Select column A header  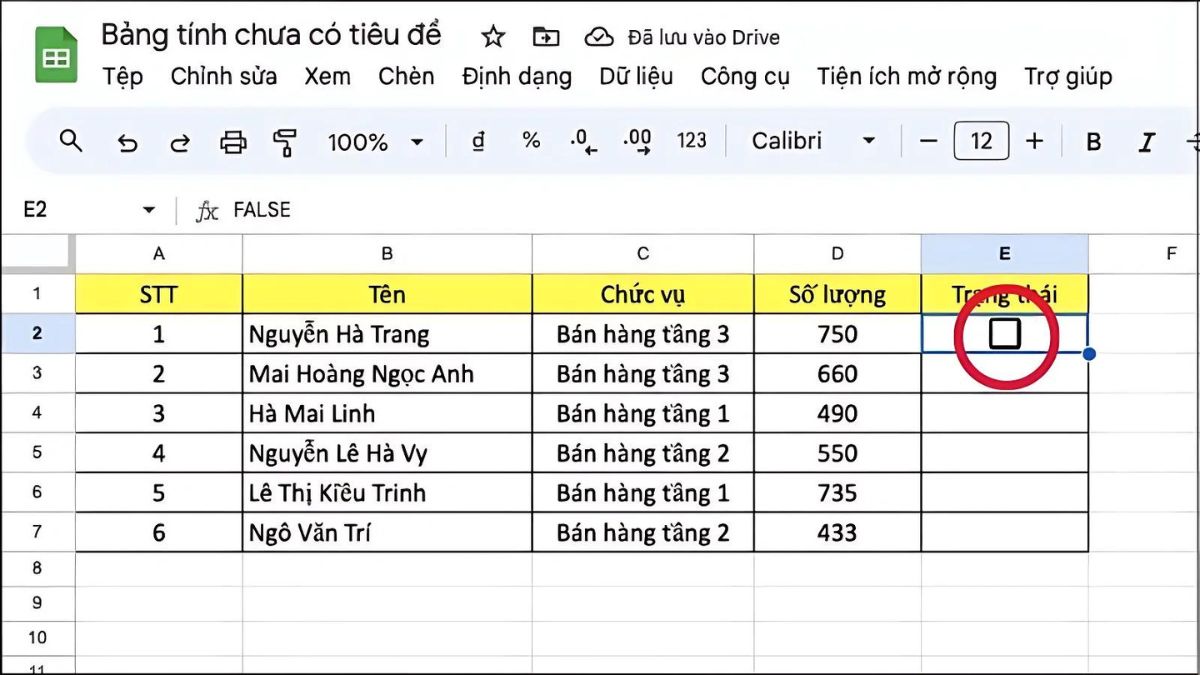pyautogui.click(x=159, y=254)
